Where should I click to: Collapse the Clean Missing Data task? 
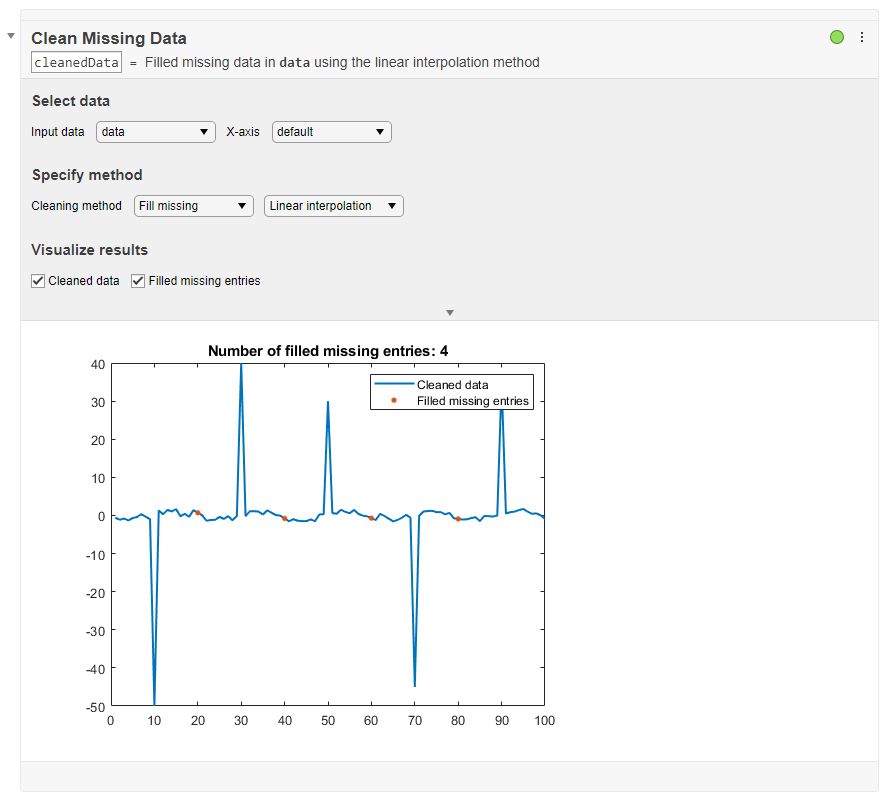tap(11, 36)
